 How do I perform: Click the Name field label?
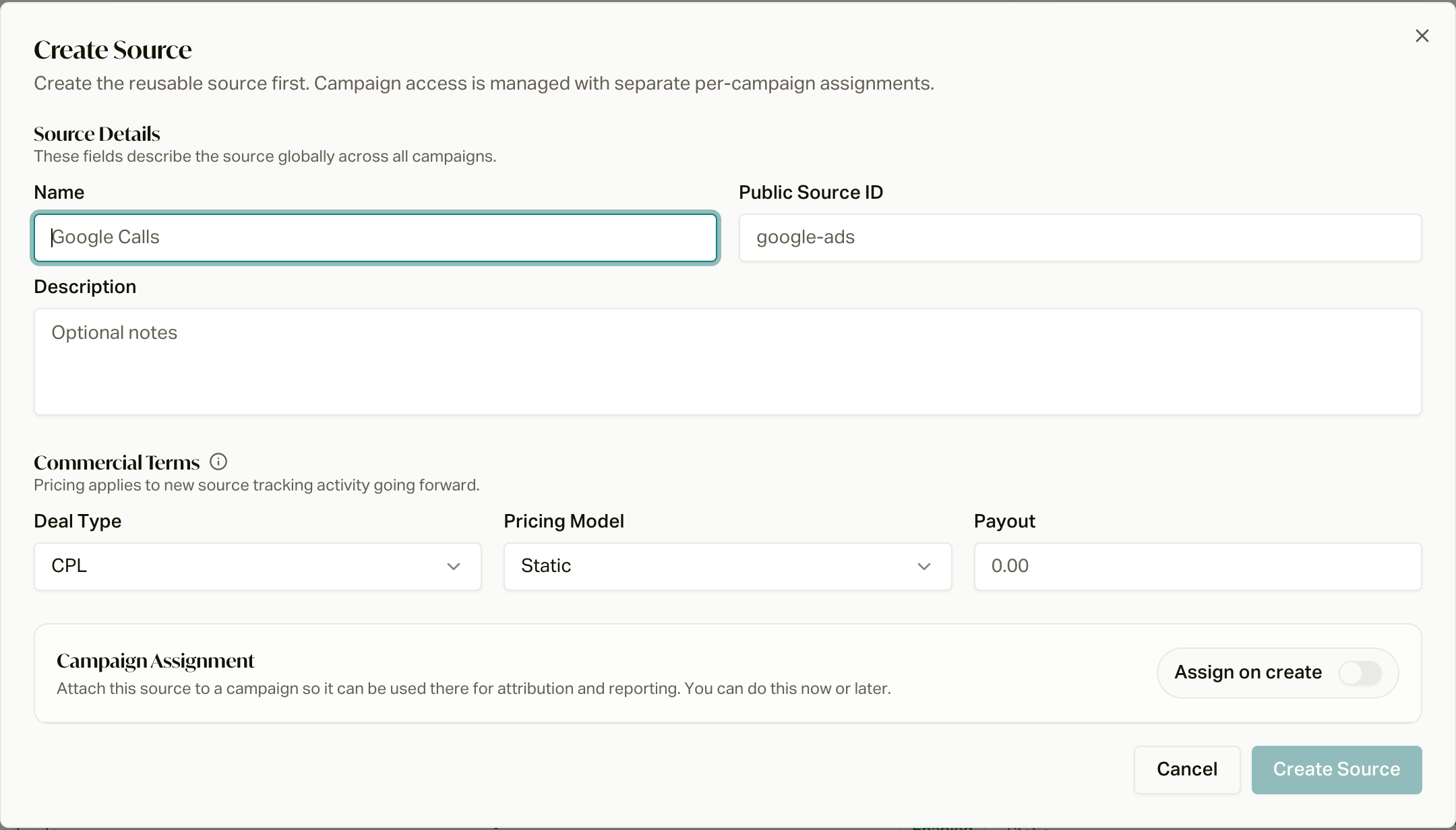59,193
